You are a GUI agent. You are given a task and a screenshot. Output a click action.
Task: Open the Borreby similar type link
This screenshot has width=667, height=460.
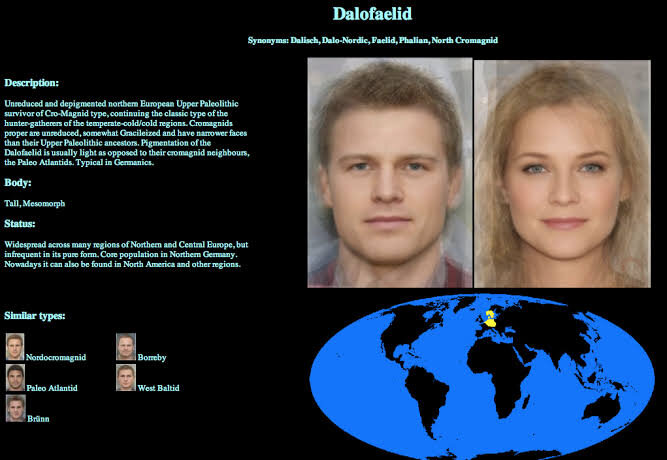pos(152,357)
